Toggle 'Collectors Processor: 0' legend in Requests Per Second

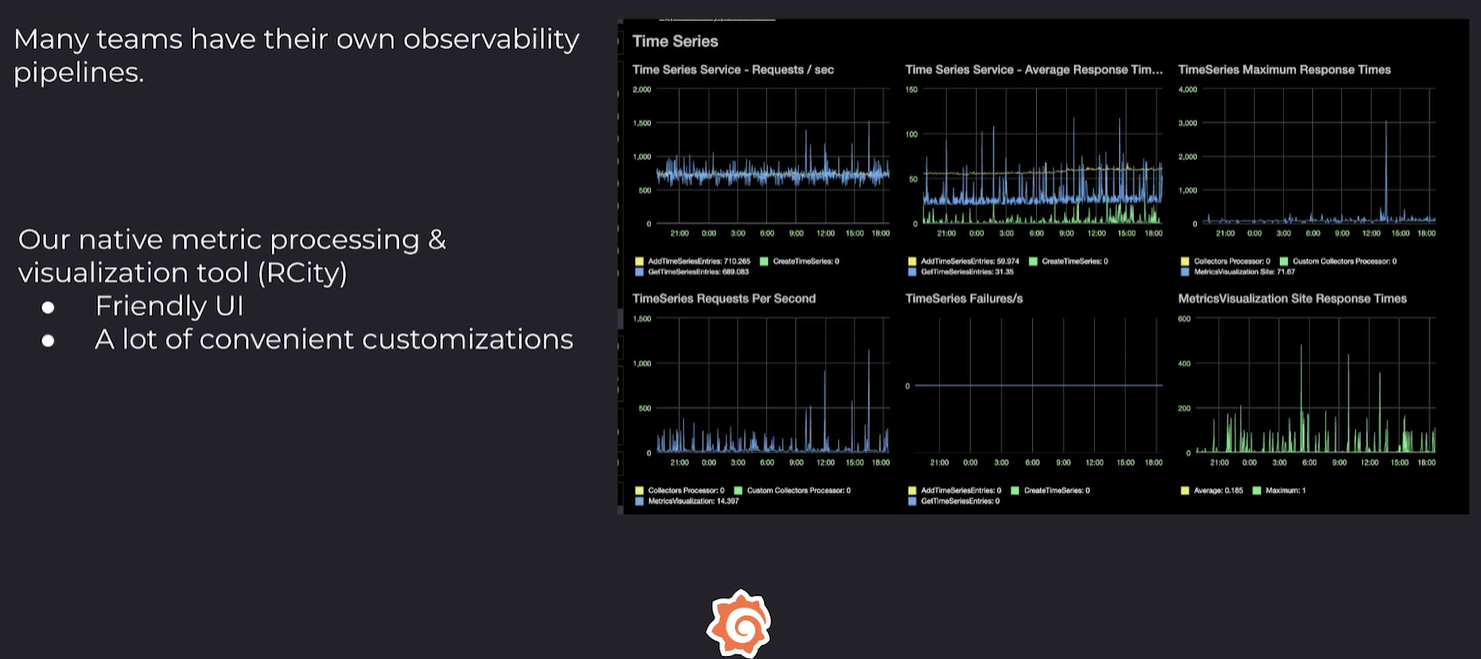(680, 491)
